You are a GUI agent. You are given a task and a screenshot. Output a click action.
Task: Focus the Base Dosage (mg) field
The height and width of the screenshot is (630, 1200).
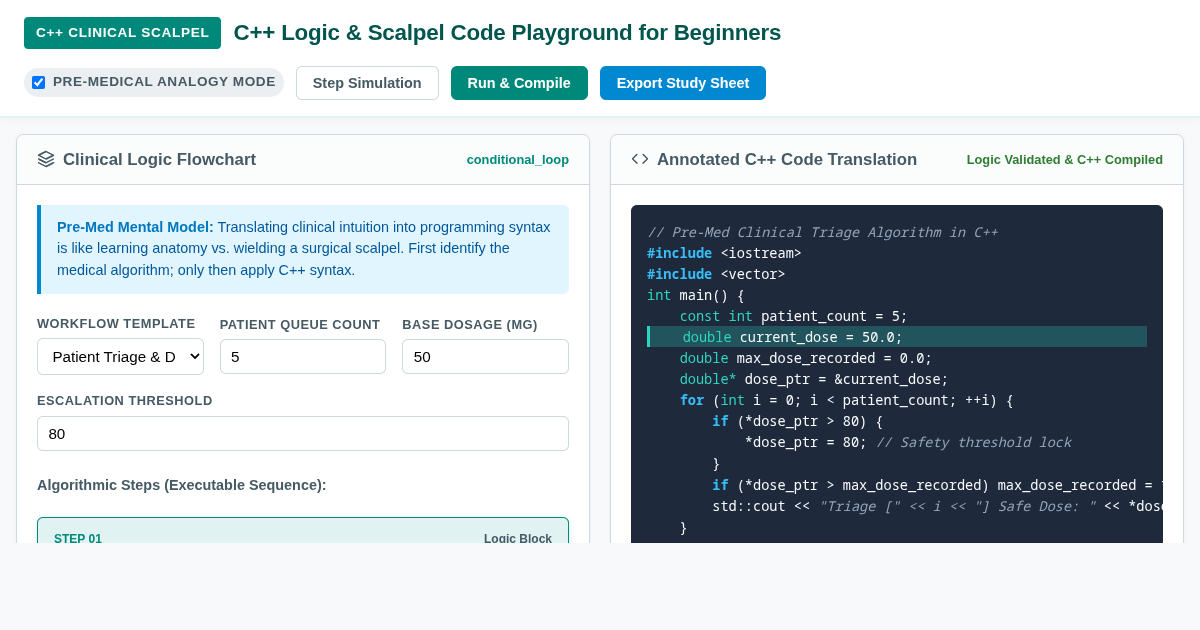485,356
